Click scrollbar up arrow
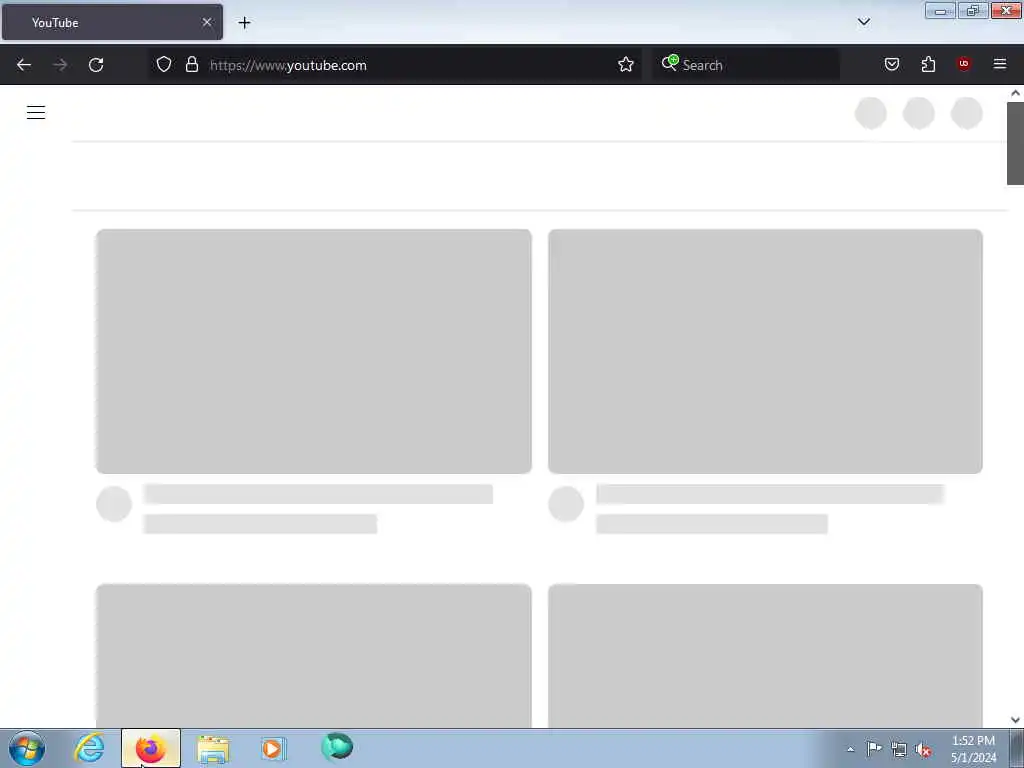Screen dimensions: 1024x768 (1015, 93)
